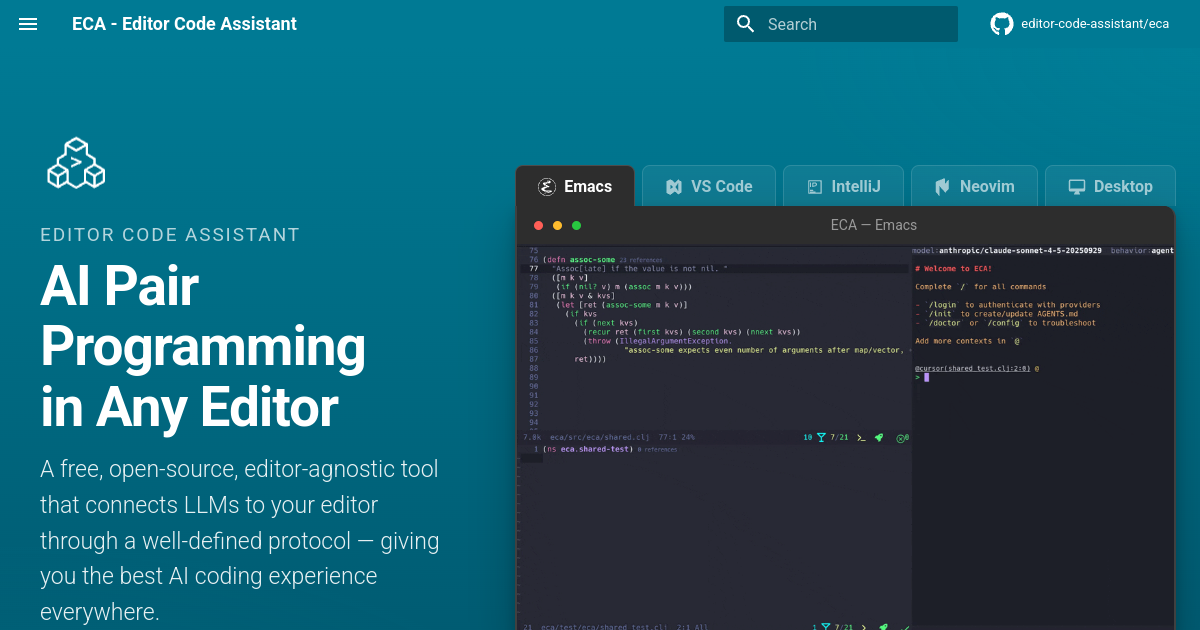Click the yellow dot in the ECA window
1200x630 pixels.
coord(558,225)
